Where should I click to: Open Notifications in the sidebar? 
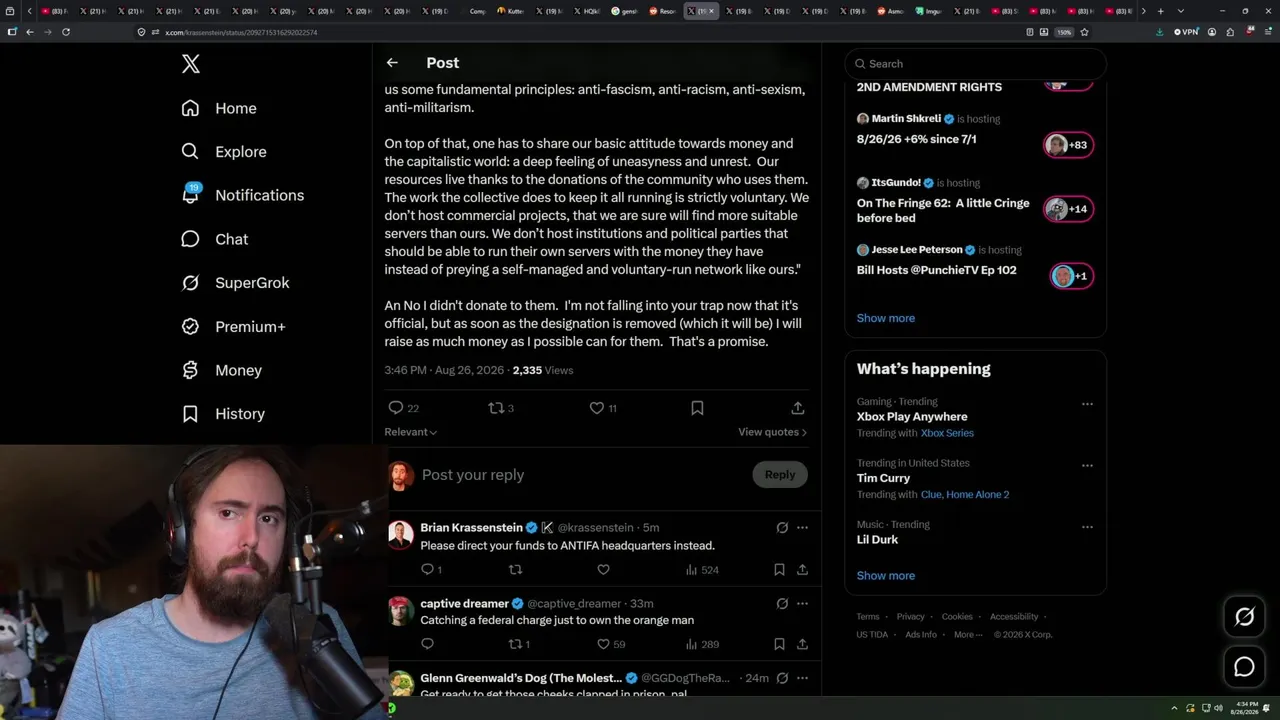pos(243,195)
